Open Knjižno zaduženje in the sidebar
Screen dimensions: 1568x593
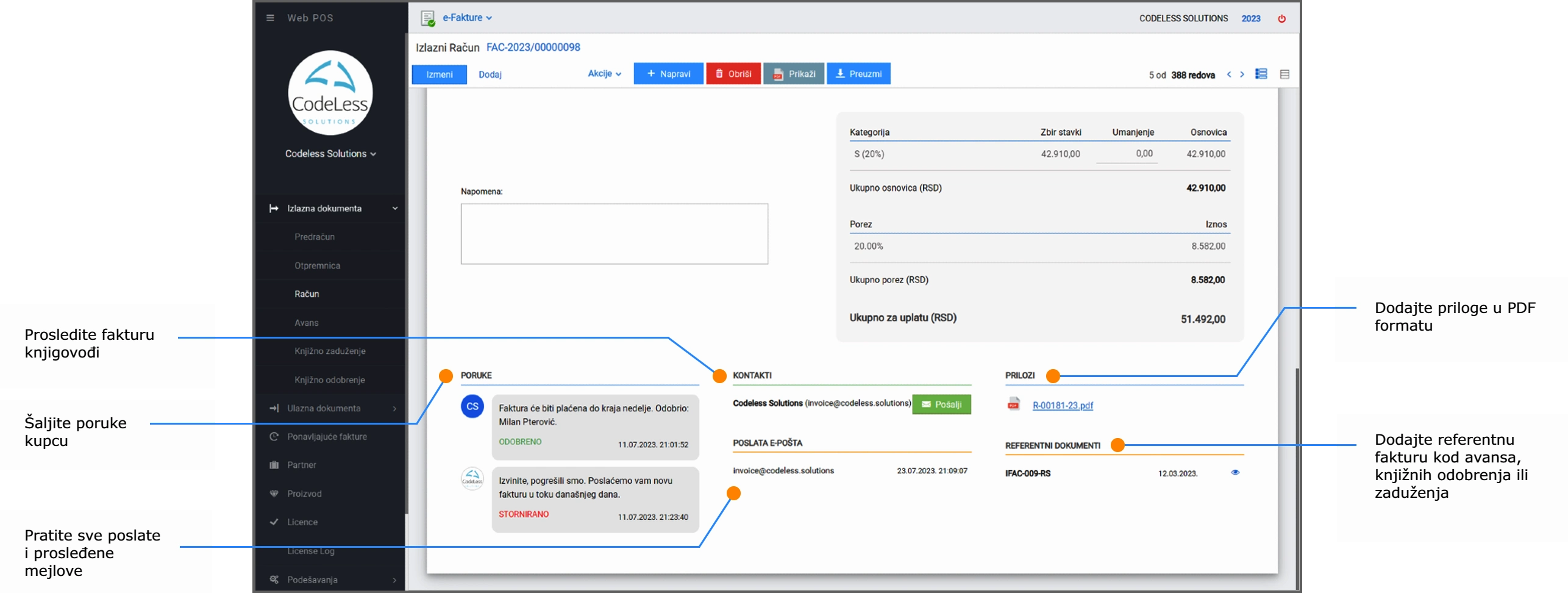(330, 351)
